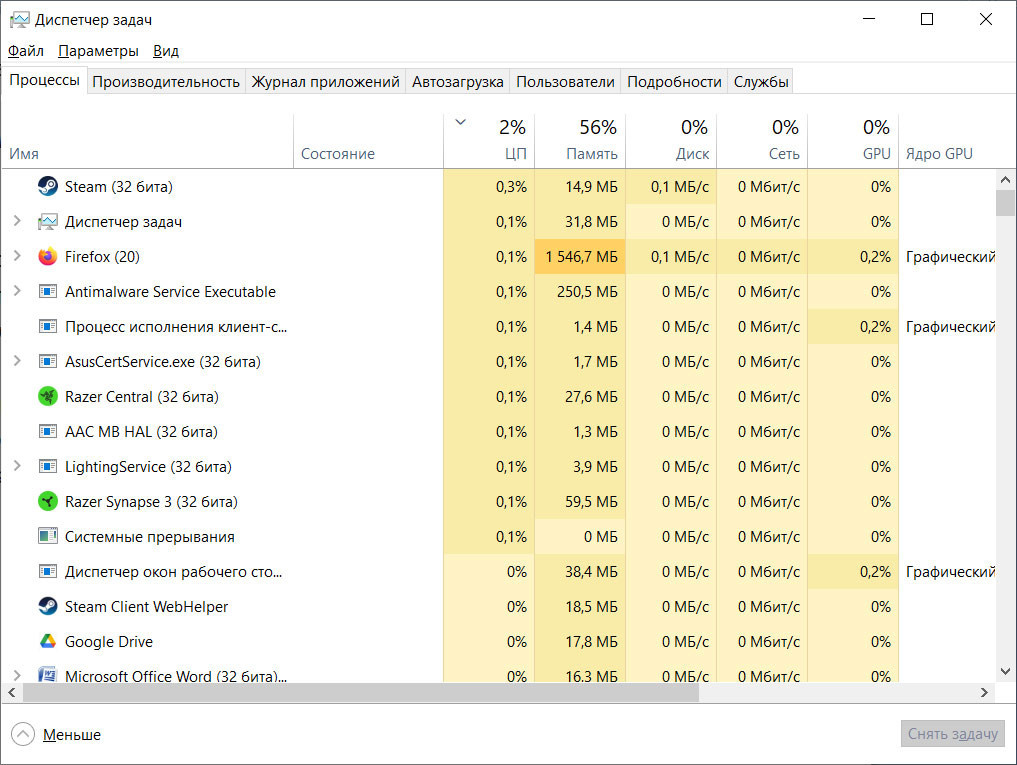Switch to the Производительность tab
Viewport: 1017px width, 765px height.
pyautogui.click(x=166, y=82)
